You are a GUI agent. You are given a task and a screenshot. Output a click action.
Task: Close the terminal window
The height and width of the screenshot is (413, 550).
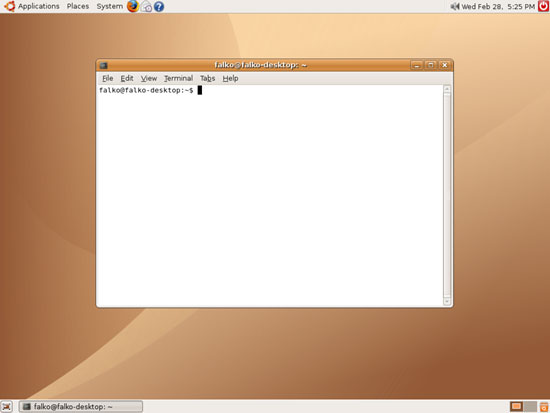point(444,65)
